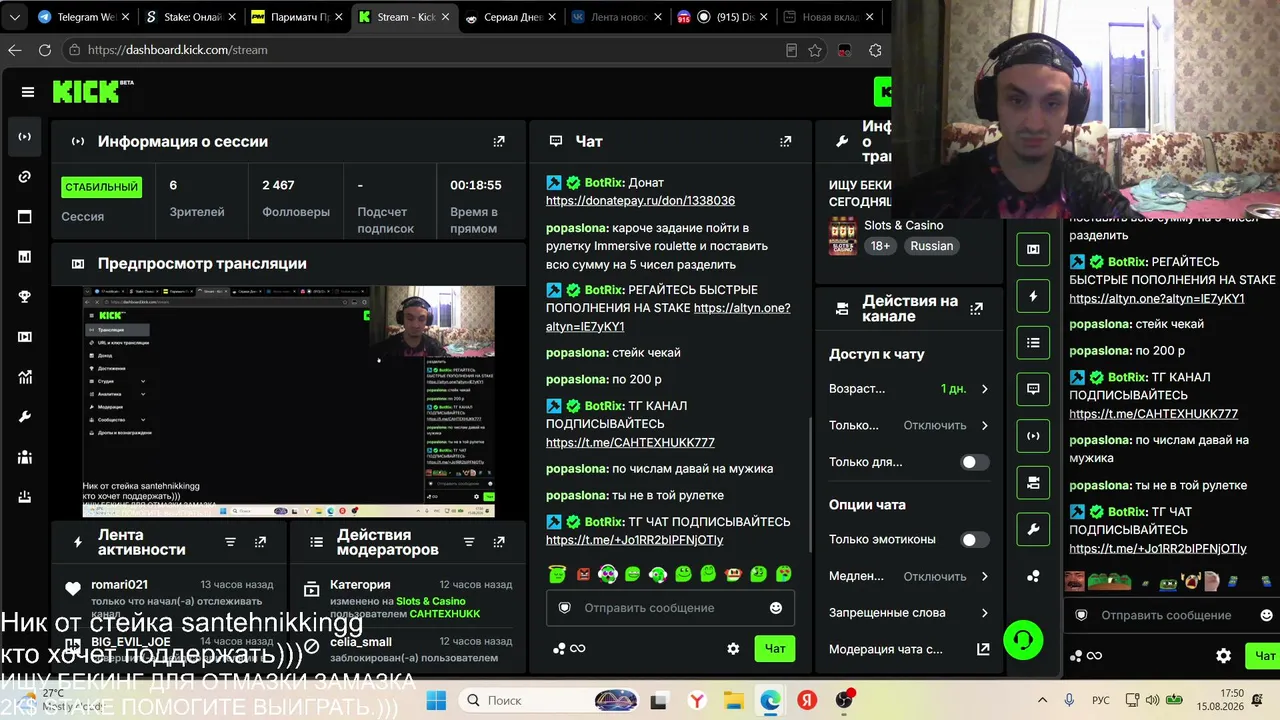Click the trophy icon in the left sidebar
Screen dimensions: 1280x720
pos(25,297)
